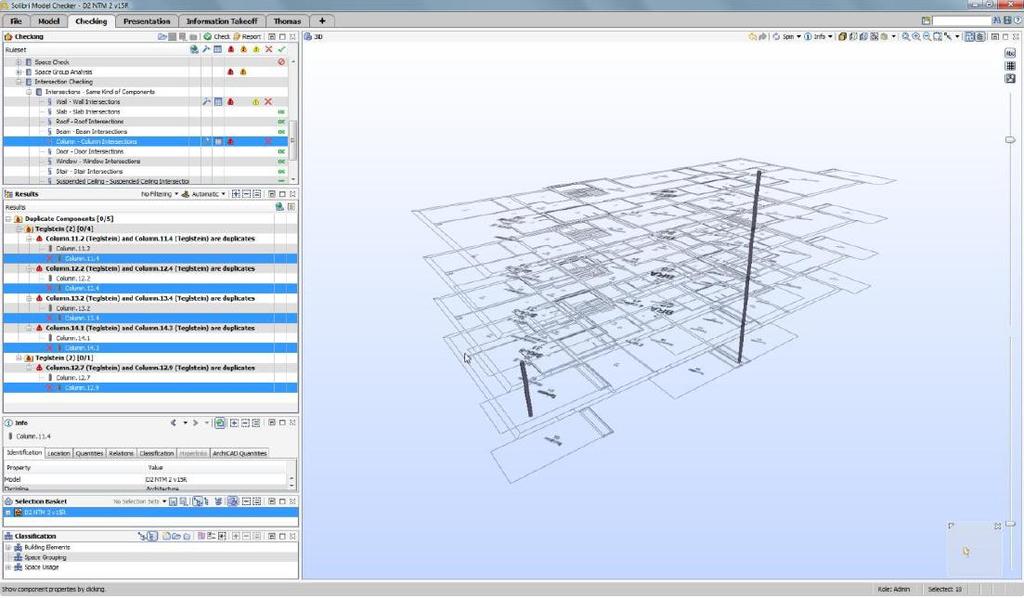This screenshot has height=598, width=1024.
Task: Click back arrow in Info panel
Action: coord(173,423)
